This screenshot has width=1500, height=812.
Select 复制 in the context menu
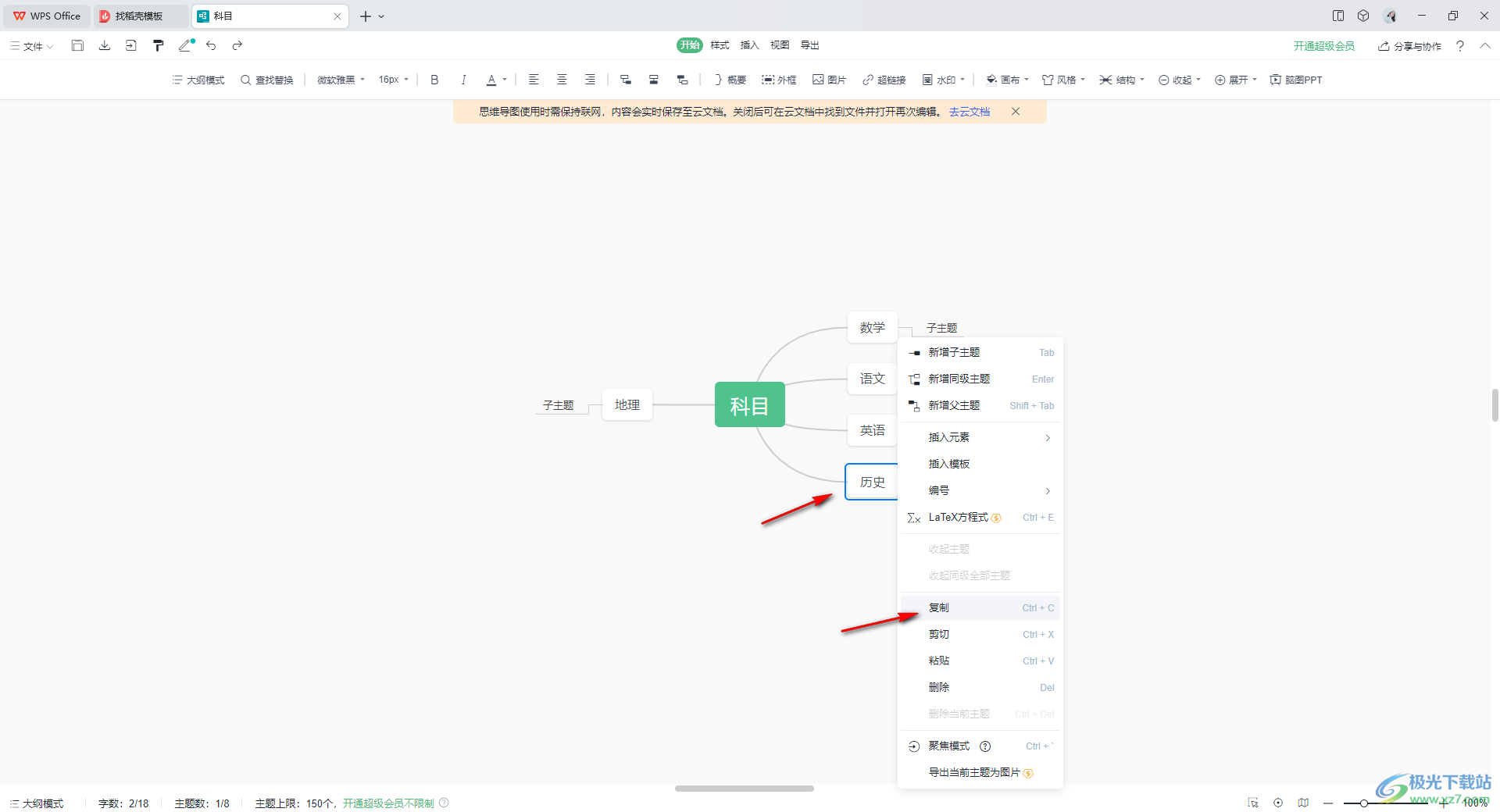click(980, 607)
